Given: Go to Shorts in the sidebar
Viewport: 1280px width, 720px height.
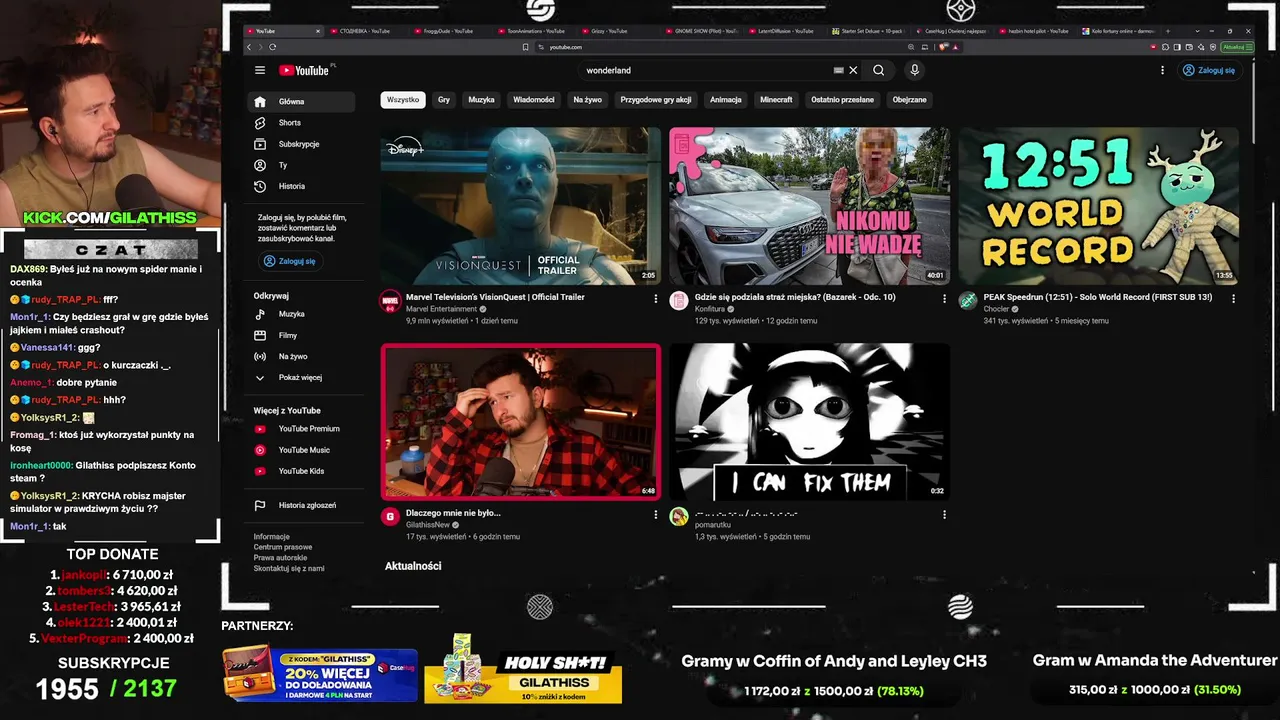Looking at the screenshot, I should [301, 123].
